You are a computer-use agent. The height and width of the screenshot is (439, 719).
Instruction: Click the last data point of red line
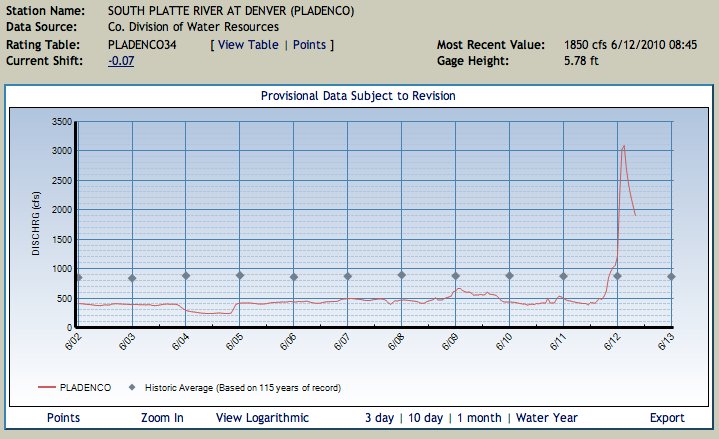pyautogui.click(x=635, y=214)
